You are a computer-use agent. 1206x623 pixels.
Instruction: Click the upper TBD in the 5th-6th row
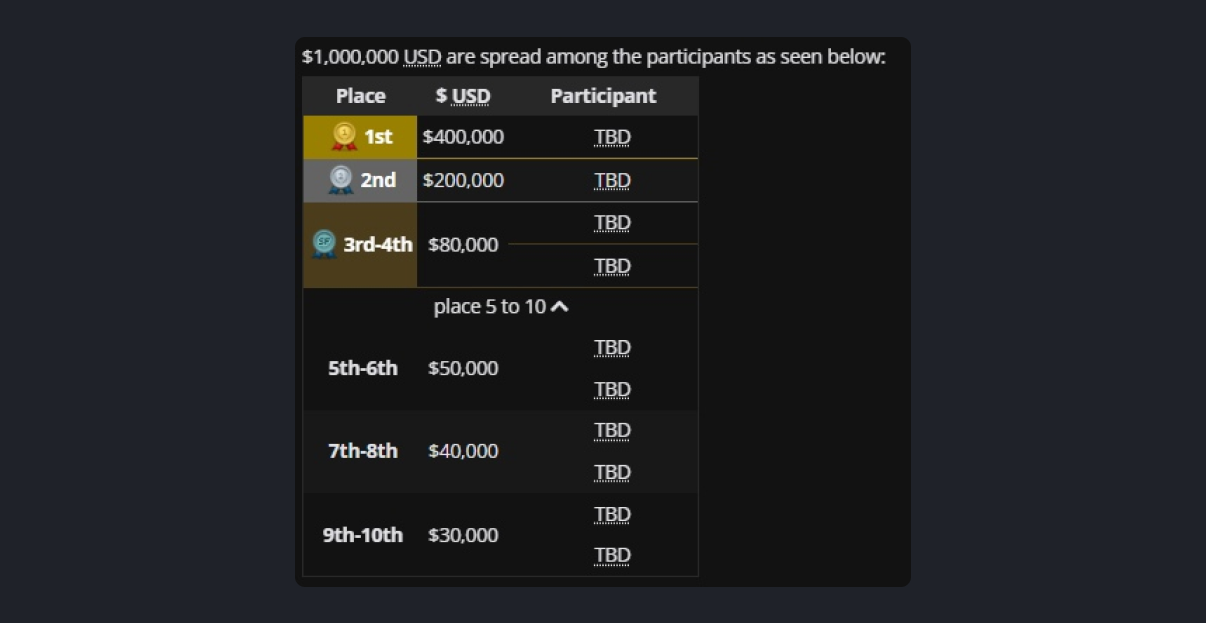click(x=612, y=348)
